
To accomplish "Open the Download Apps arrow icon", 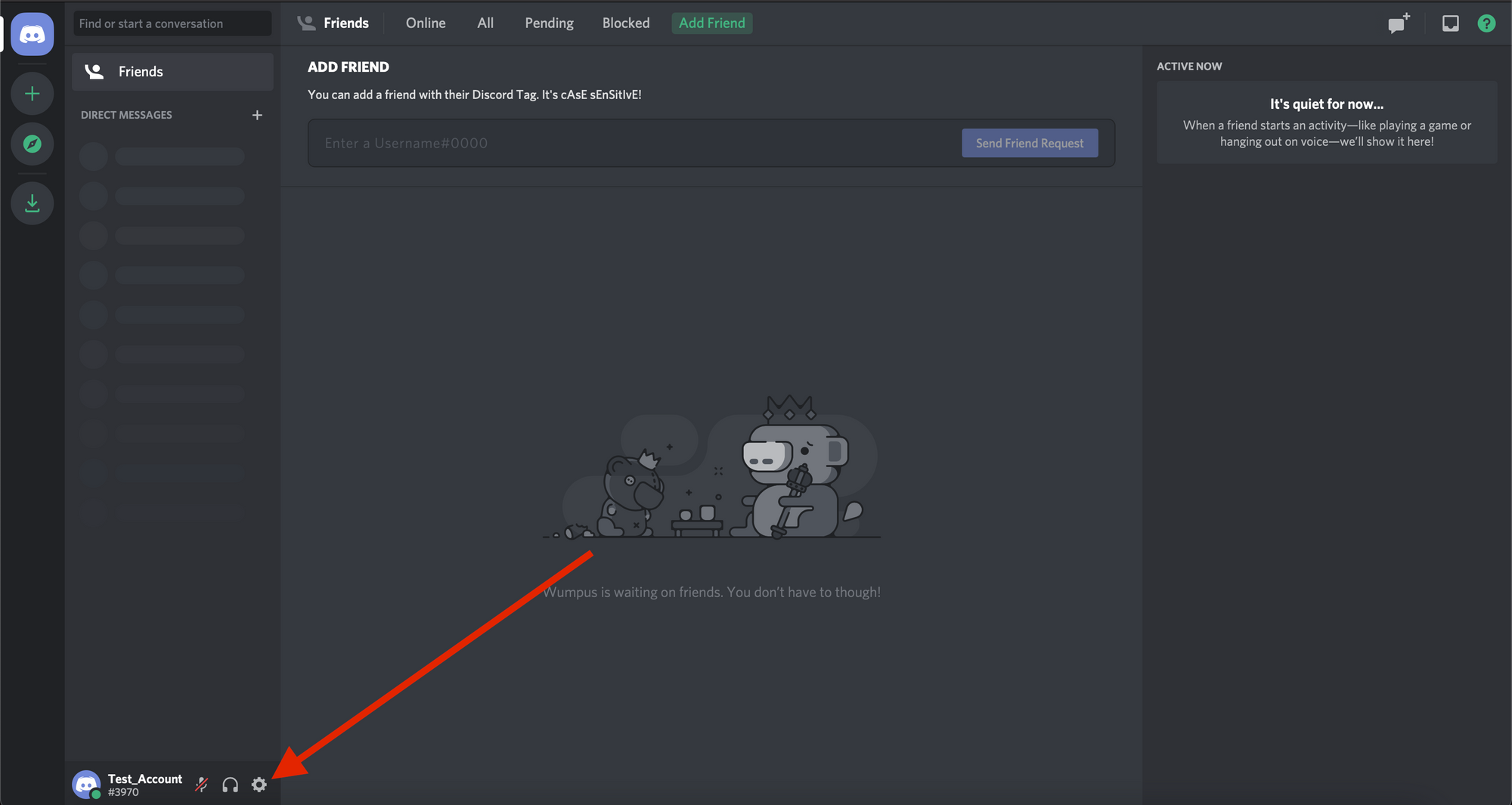I will click(33, 203).
